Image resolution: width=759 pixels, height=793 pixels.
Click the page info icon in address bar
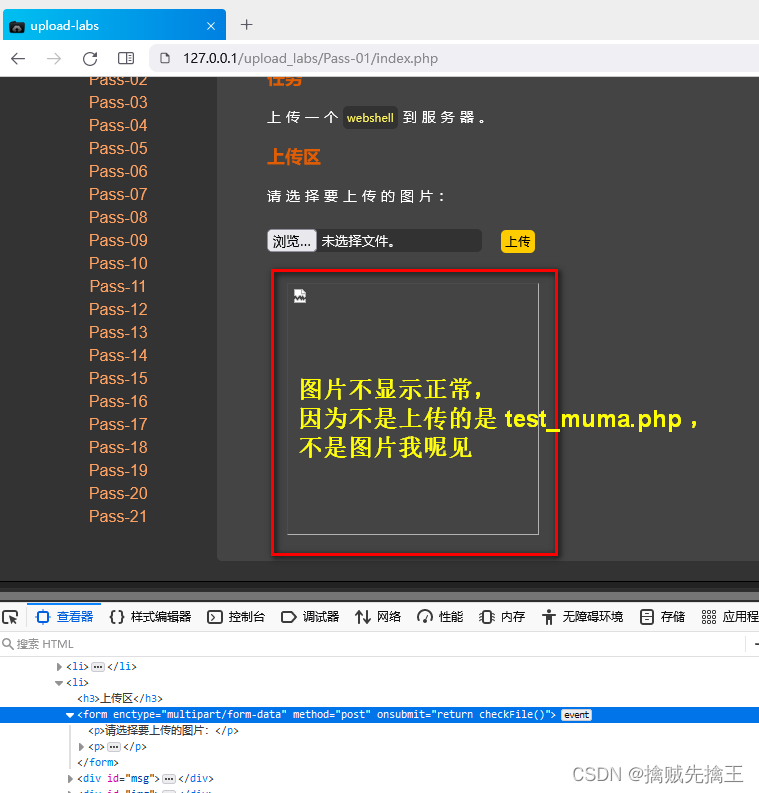pyautogui.click(x=165, y=58)
